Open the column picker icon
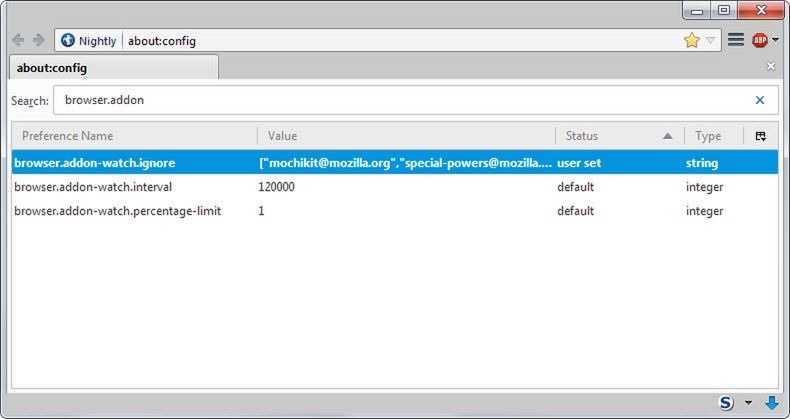Viewport: 790px width, 419px height. pyautogui.click(x=761, y=136)
